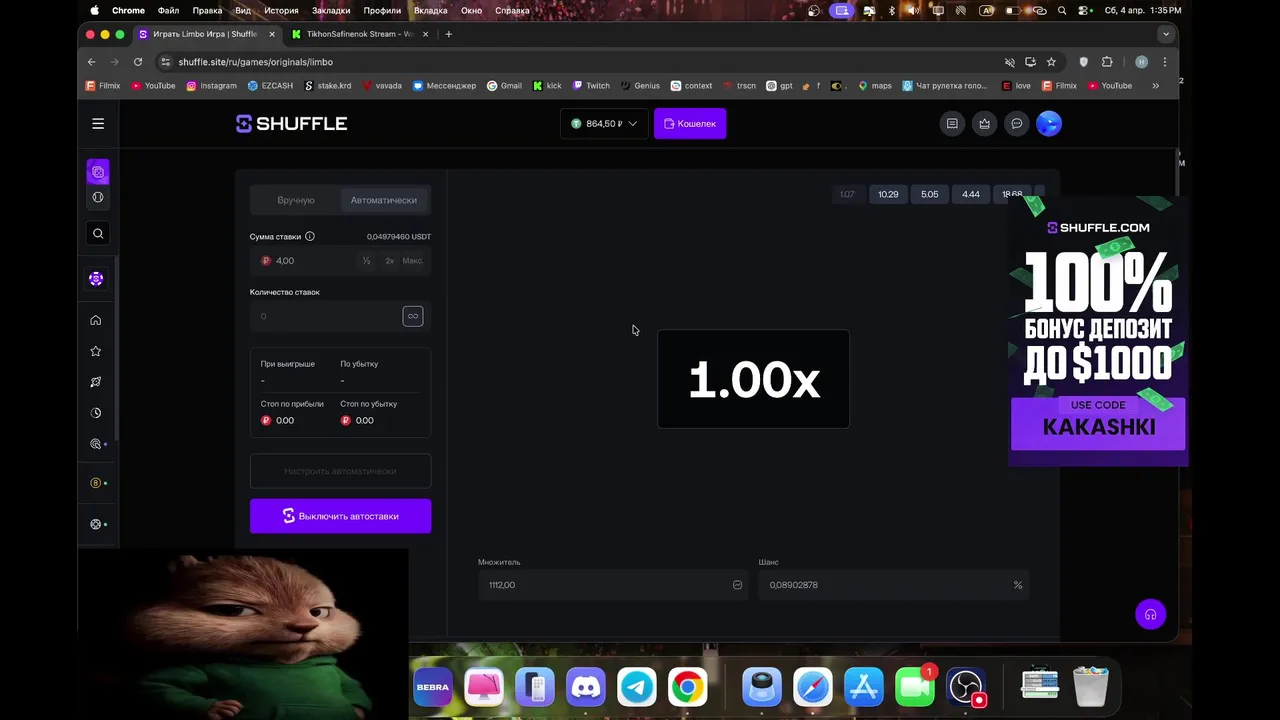Switch to TikhonSafinenok Stream tab
The image size is (1280, 720).
pyautogui.click(x=360, y=34)
